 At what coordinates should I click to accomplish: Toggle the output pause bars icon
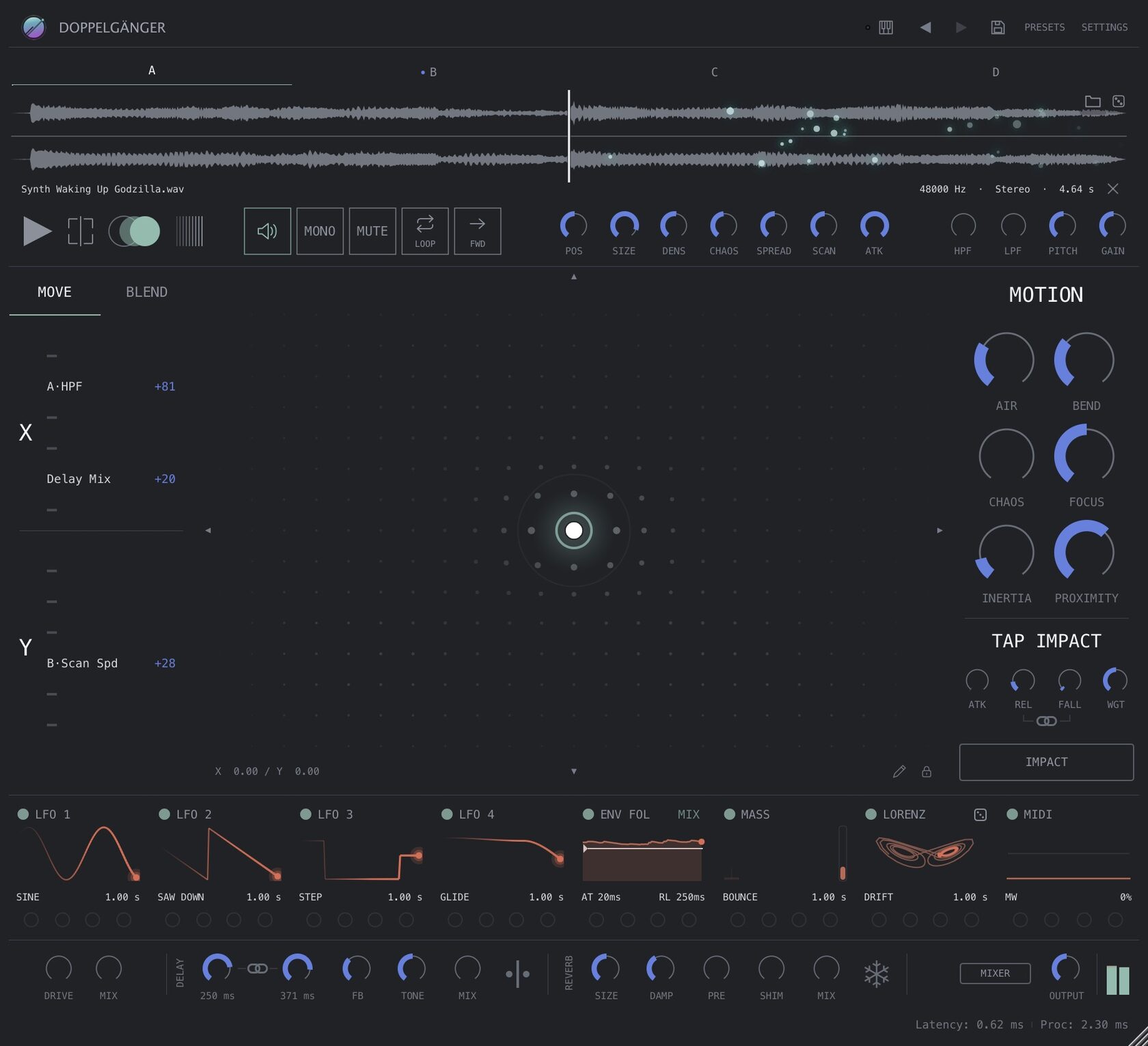1118,980
